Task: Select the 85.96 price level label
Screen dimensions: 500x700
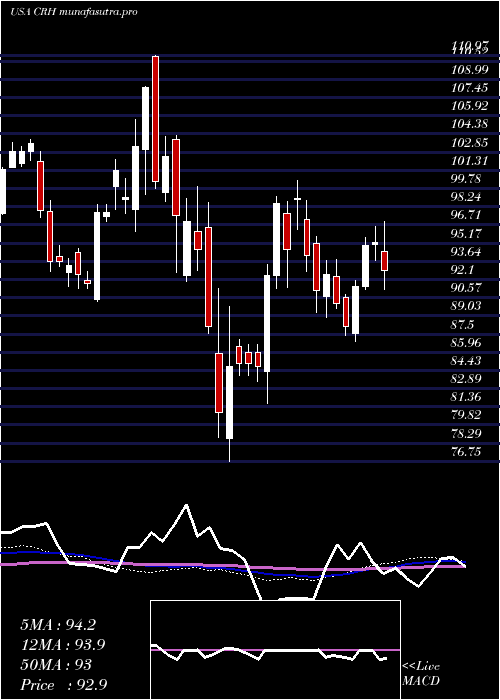Action: pyautogui.click(x=467, y=343)
